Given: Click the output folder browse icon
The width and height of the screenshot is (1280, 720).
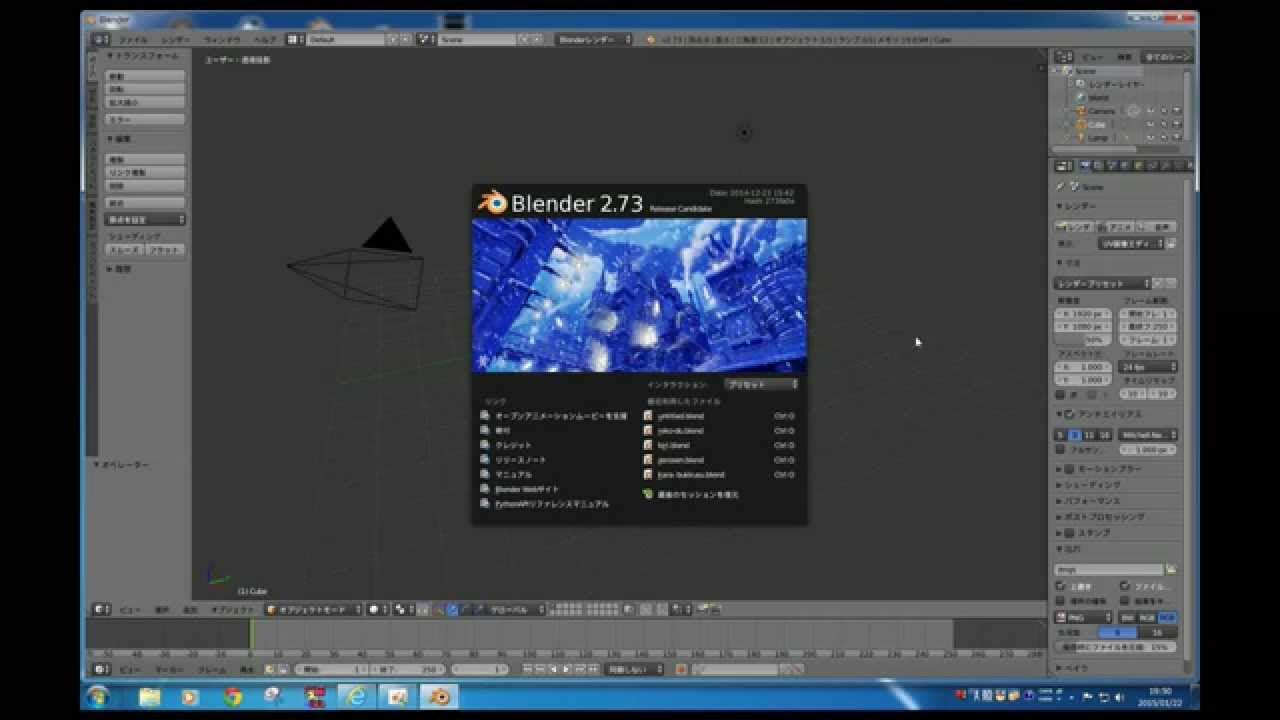Looking at the screenshot, I should pyautogui.click(x=1171, y=570).
